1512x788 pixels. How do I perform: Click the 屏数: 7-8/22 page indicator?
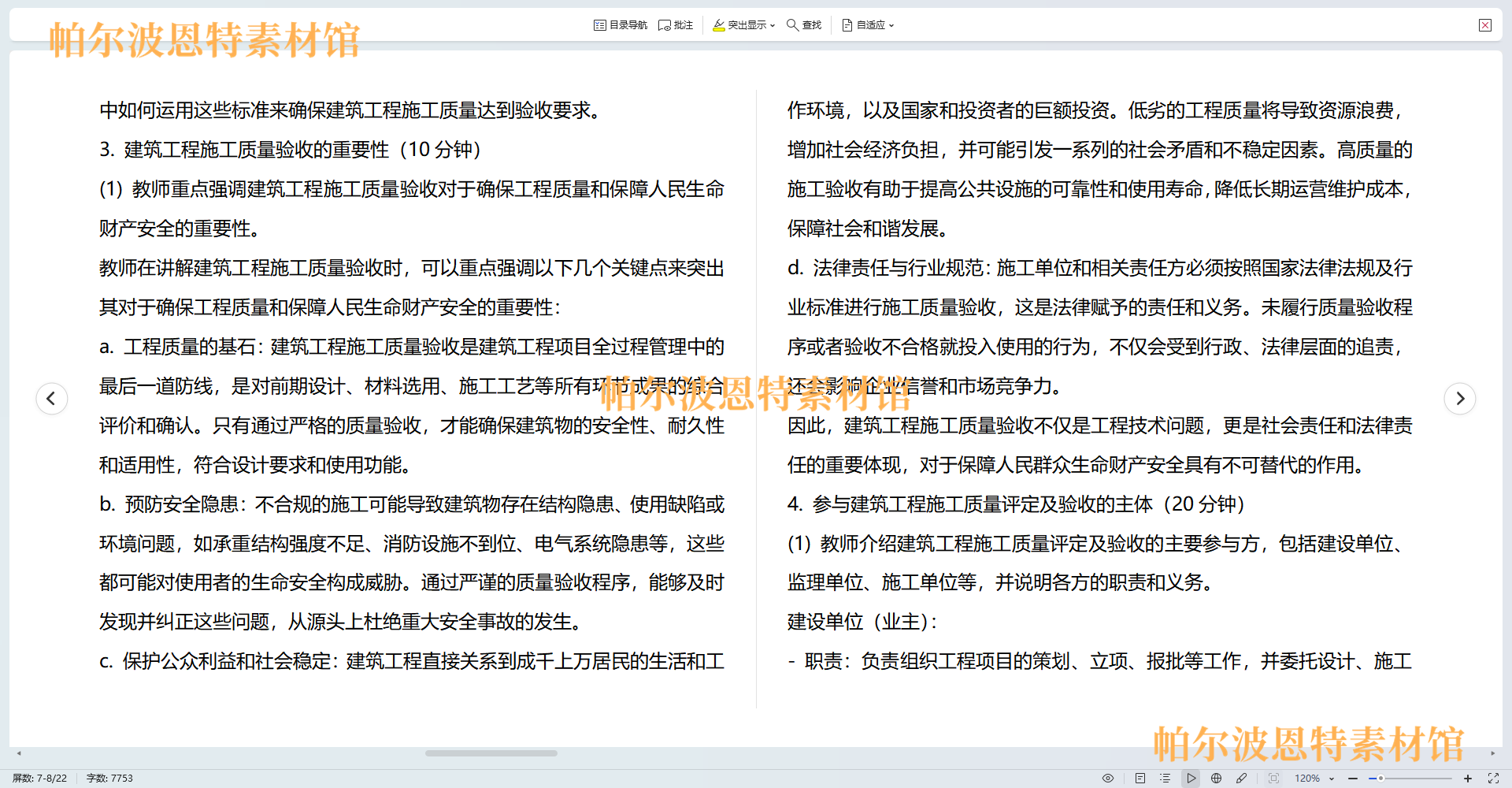(x=39, y=778)
